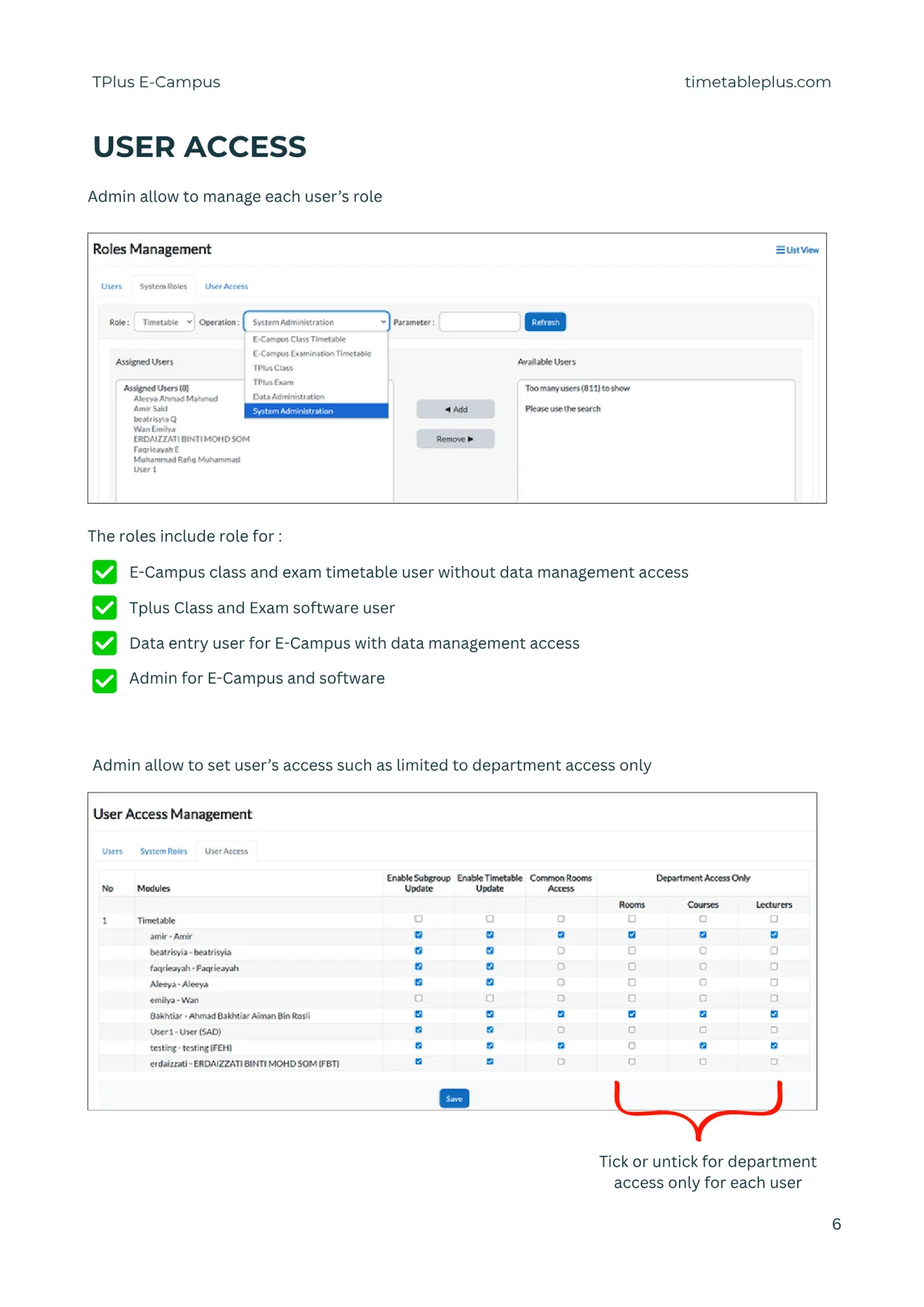Image resolution: width=924 pixels, height=1307 pixels.
Task: Click the Remove button
Action: pos(456,439)
